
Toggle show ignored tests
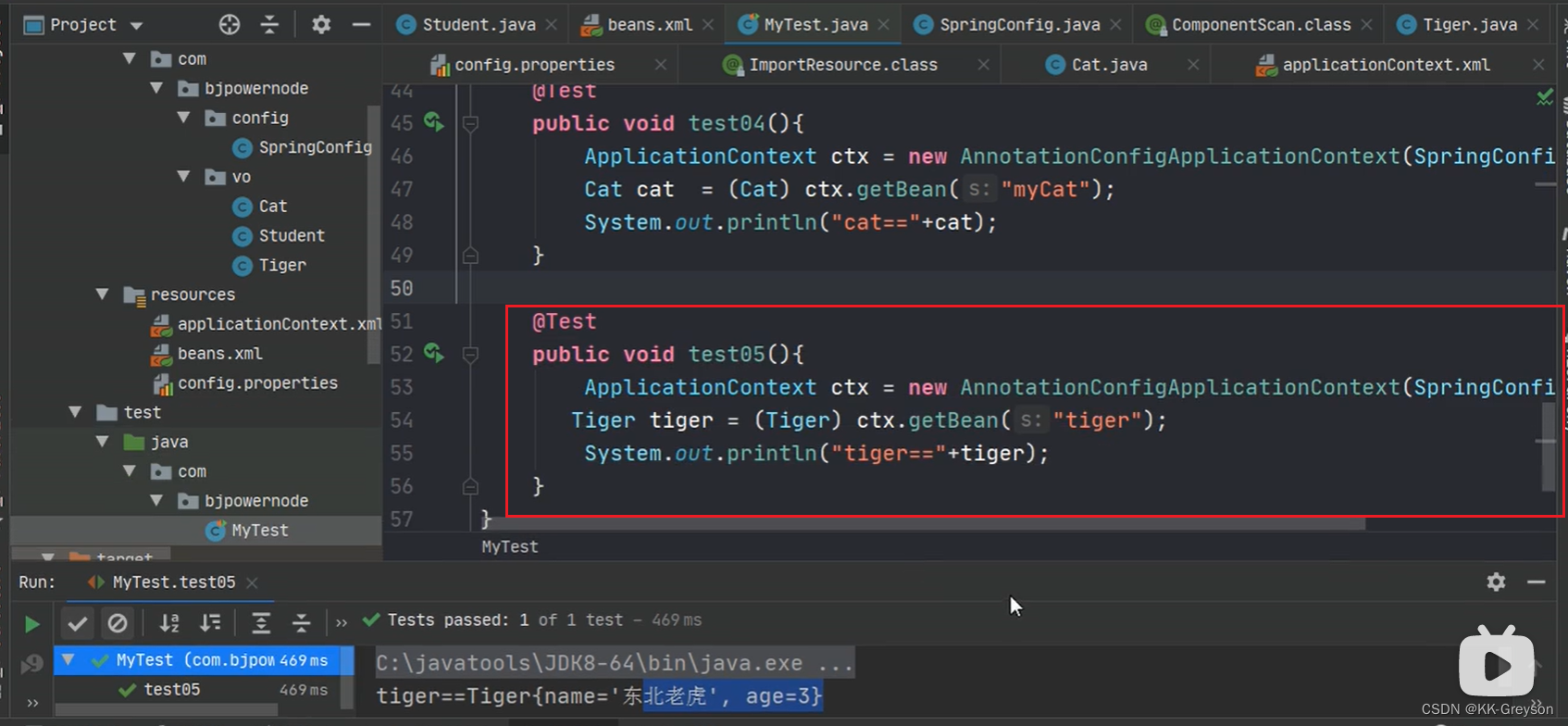[x=118, y=623]
